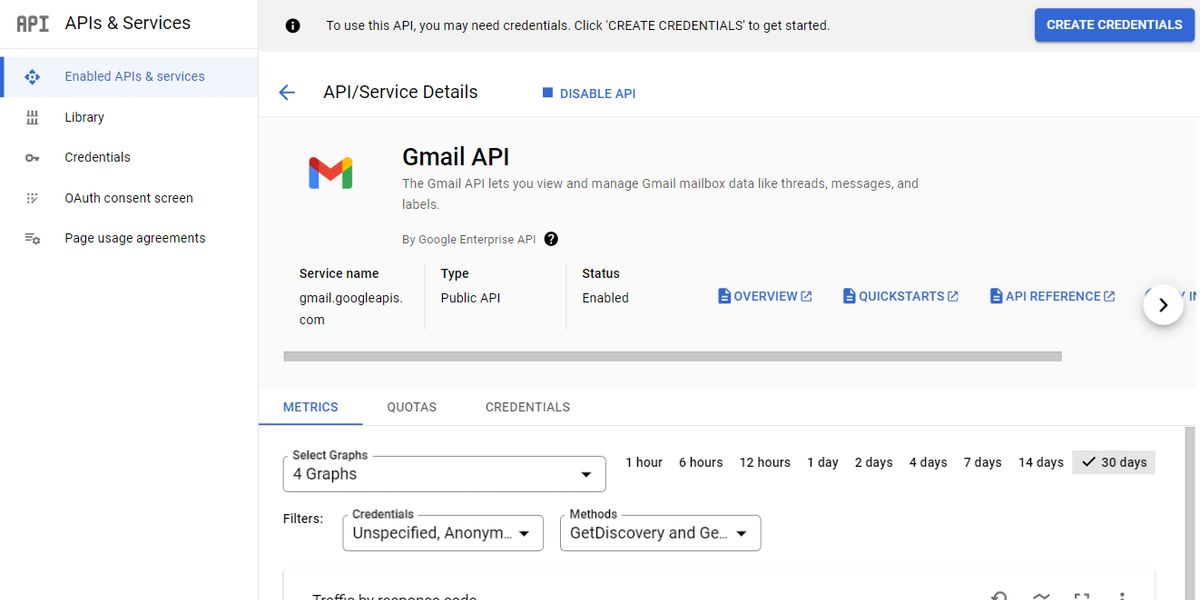Screen dimensions: 1200x600
Task: Open the Select Graphs dropdown
Action: 444,474
